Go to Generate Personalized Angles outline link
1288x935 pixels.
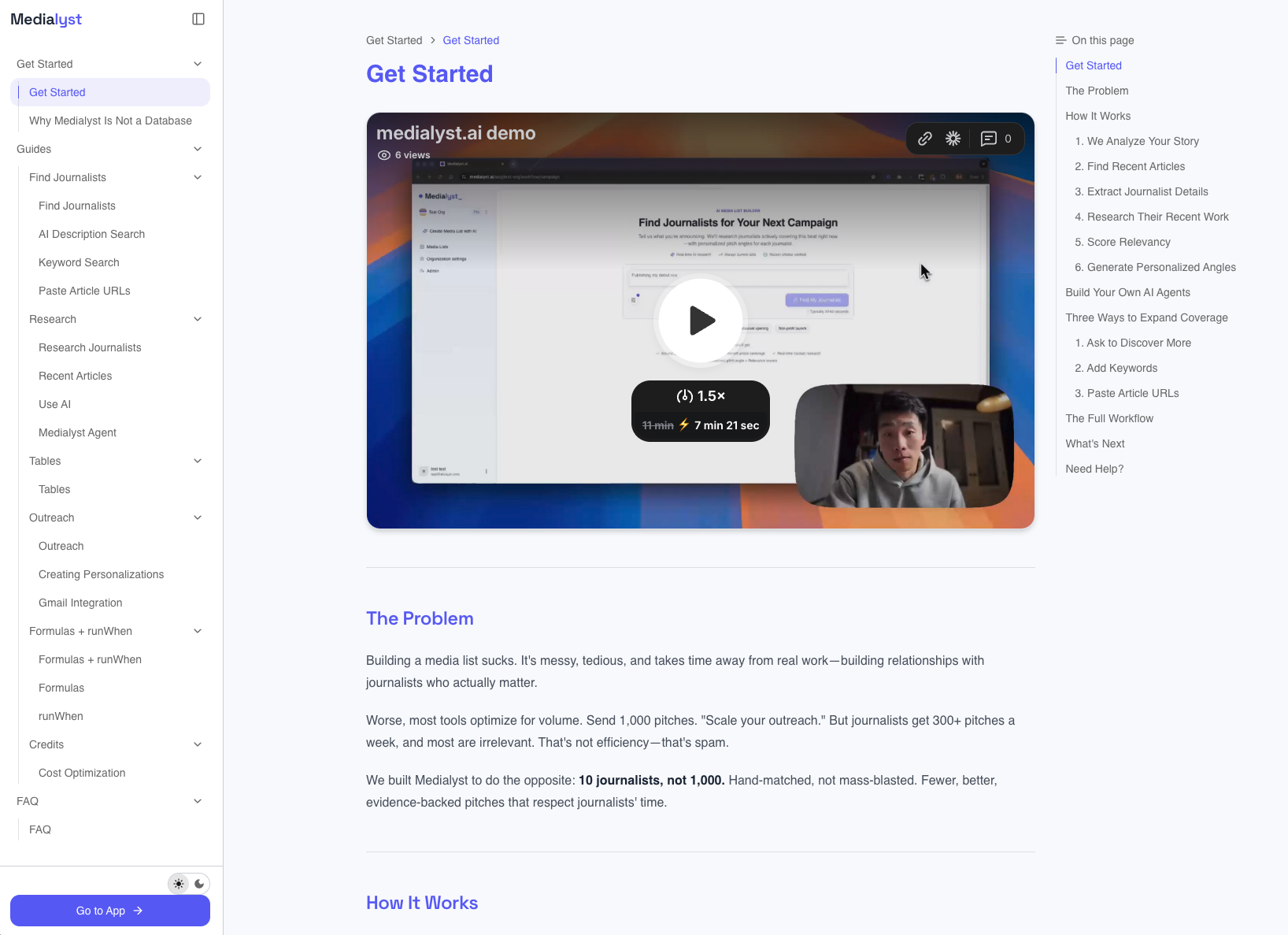point(1155,267)
